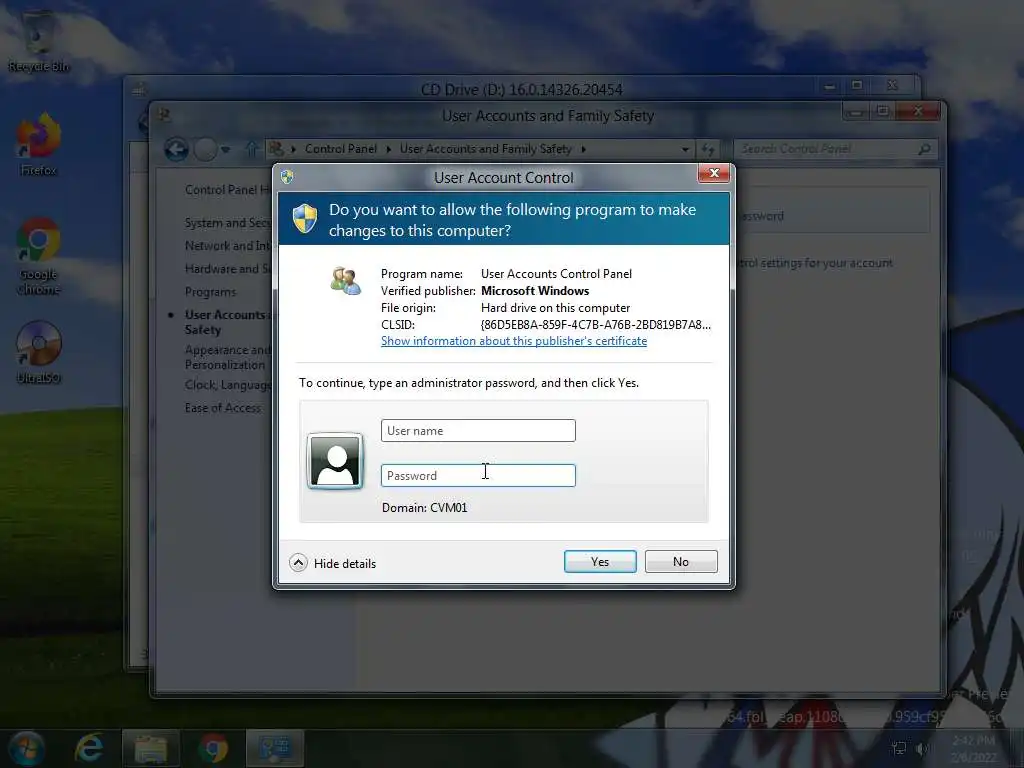Open Recycle Bin desktop icon

pos(38,40)
